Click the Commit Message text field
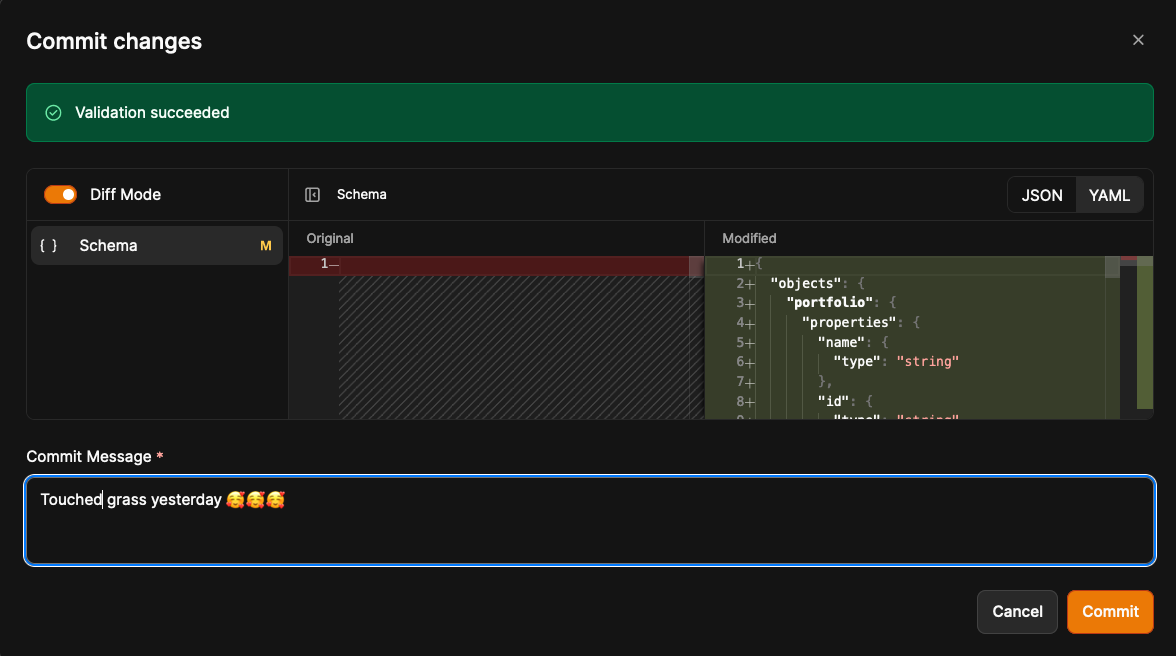Screen dimensions: 1176x656 (590, 520)
